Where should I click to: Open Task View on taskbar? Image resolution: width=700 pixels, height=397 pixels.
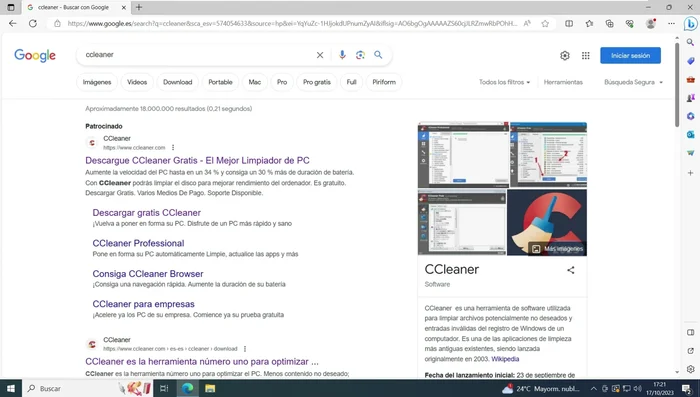click(x=164, y=388)
